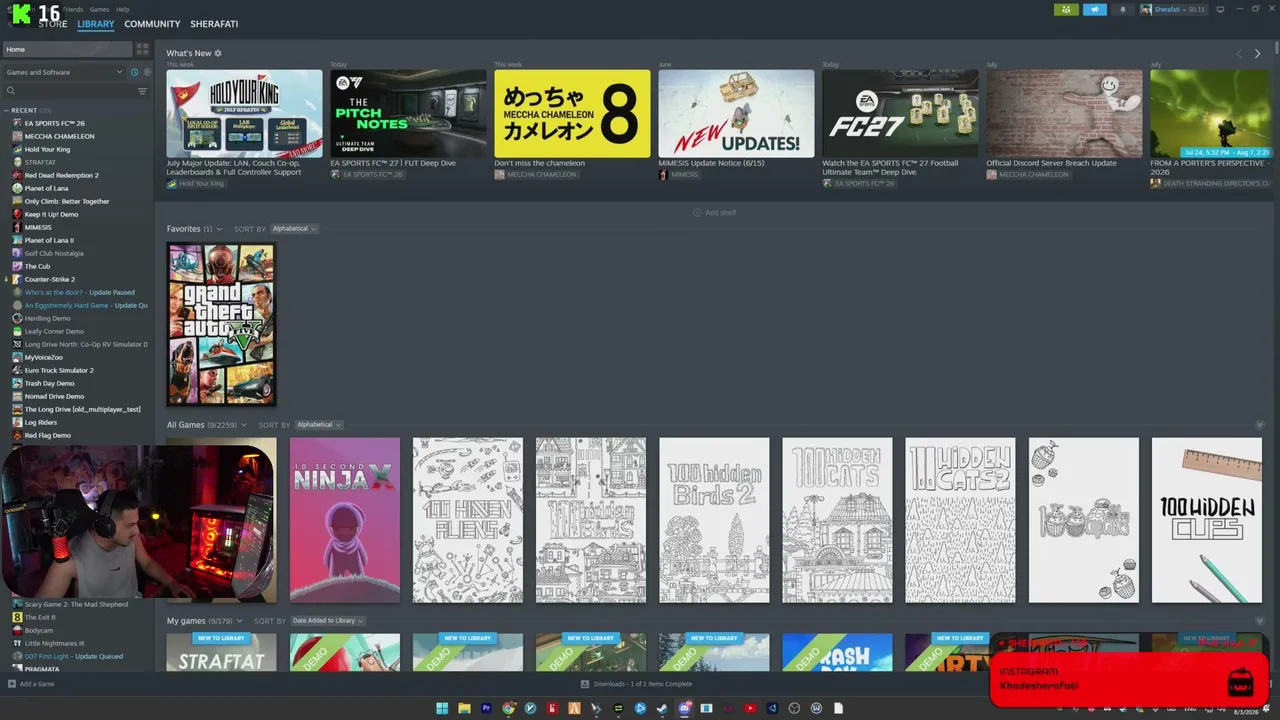Click the MIMESIS tag under update notice
Screen dimensions: 1280x720
(678, 175)
